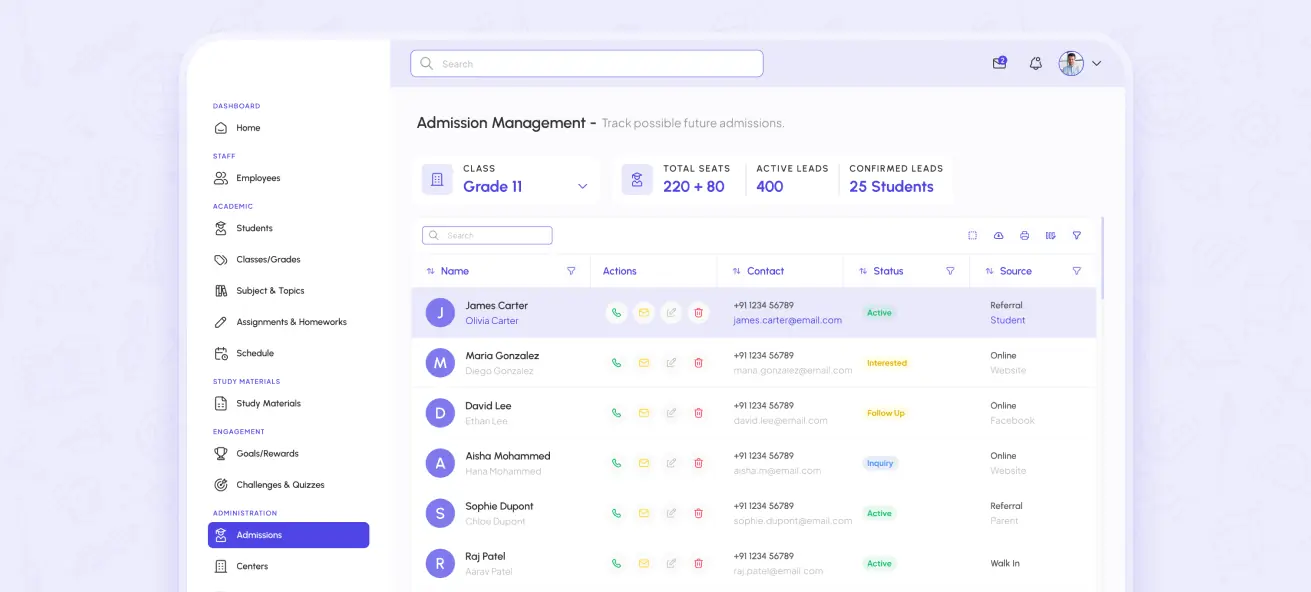Open Classes/Grades in sidebar
The height and width of the screenshot is (592, 1311).
[288, 259]
